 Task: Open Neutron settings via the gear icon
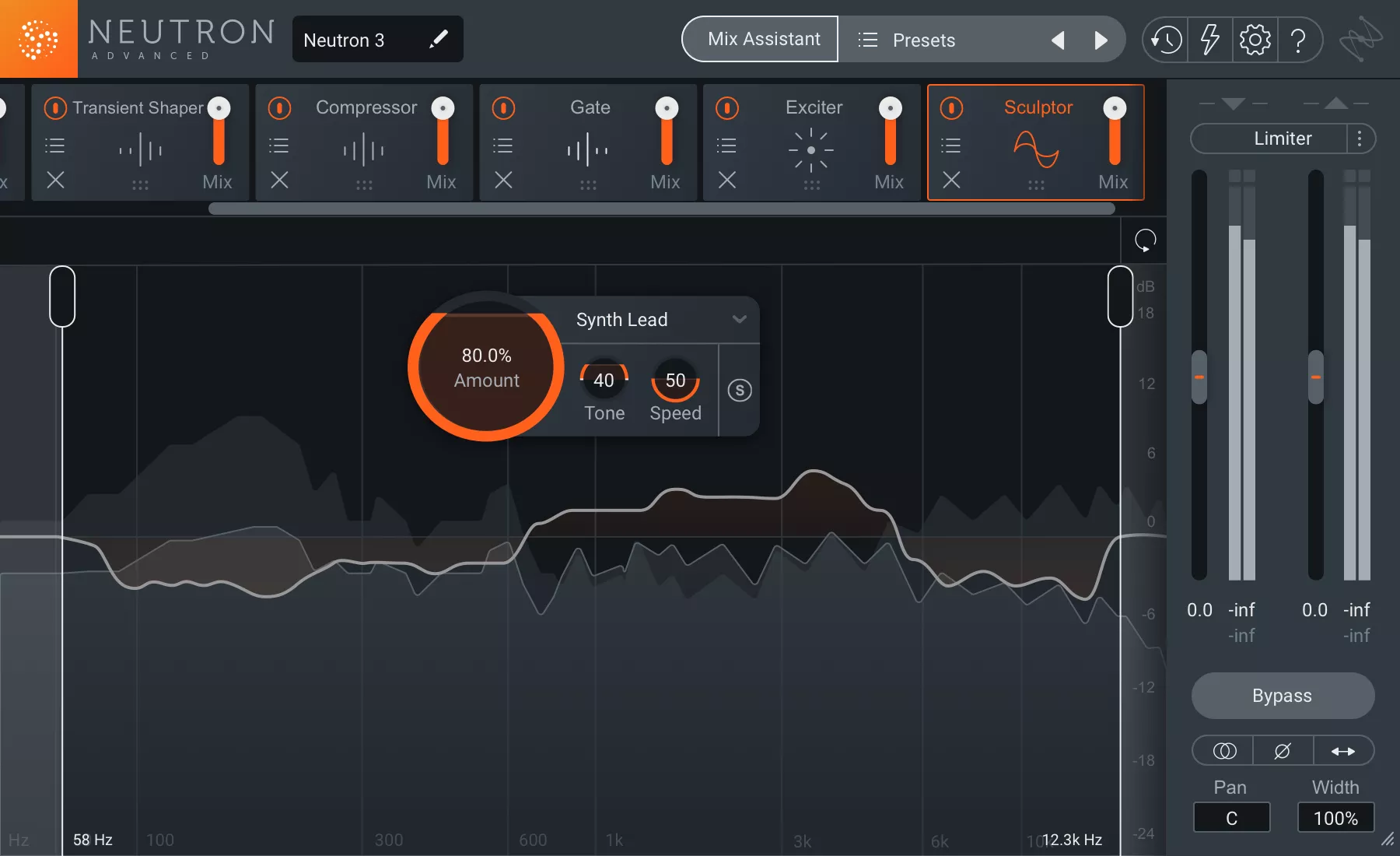(1255, 40)
